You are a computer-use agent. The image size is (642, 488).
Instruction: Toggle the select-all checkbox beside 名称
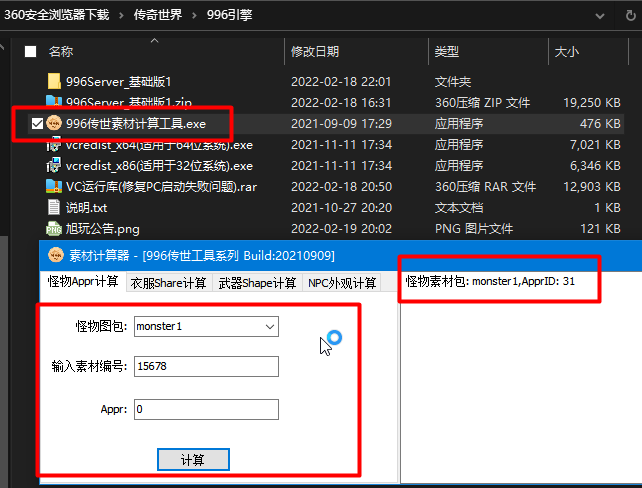point(31,52)
